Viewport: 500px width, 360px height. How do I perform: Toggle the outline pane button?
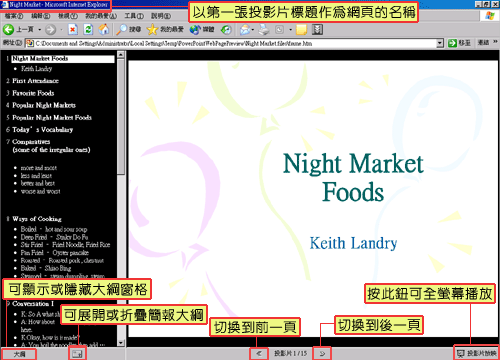coord(19,354)
